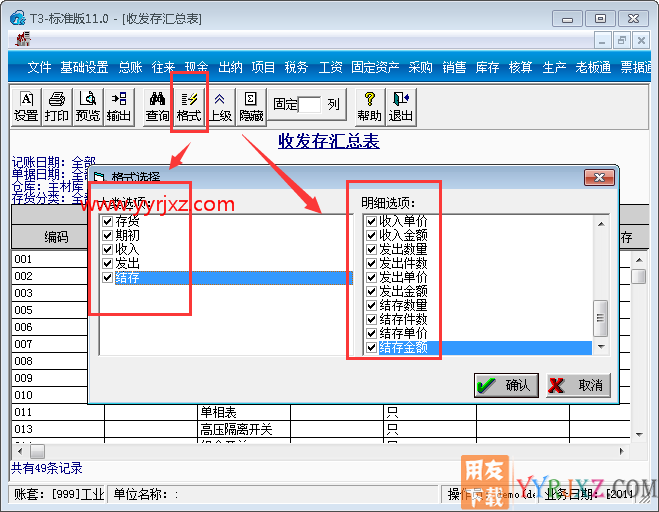Uncheck the 结存数量 checkbox
The width and height of the screenshot is (659, 512).
(x=371, y=305)
